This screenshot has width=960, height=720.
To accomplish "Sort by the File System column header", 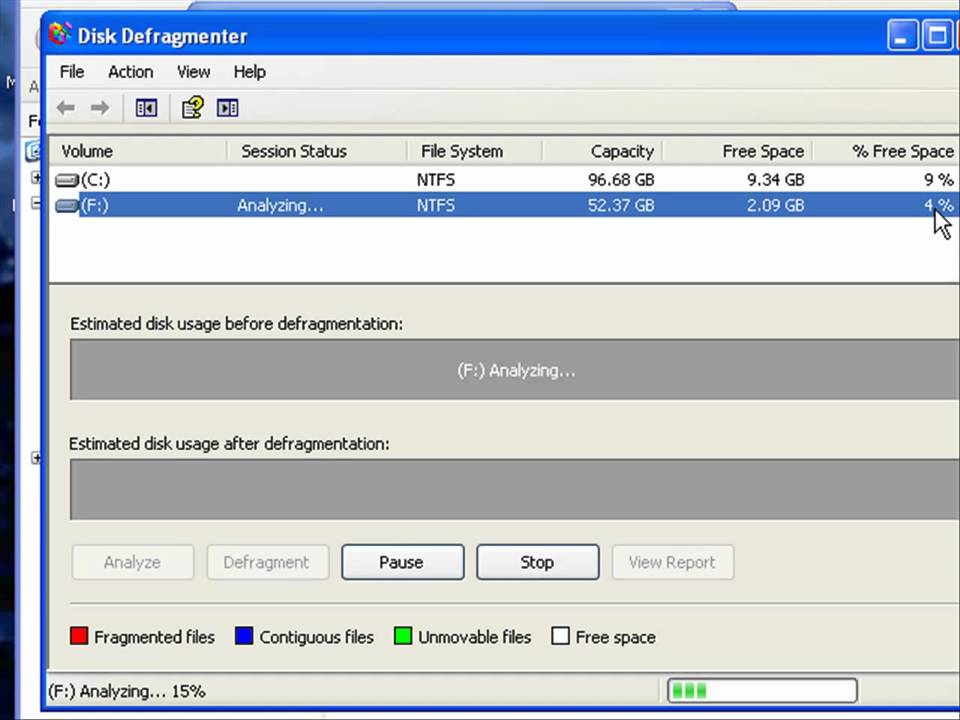I will (x=475, y=151).
